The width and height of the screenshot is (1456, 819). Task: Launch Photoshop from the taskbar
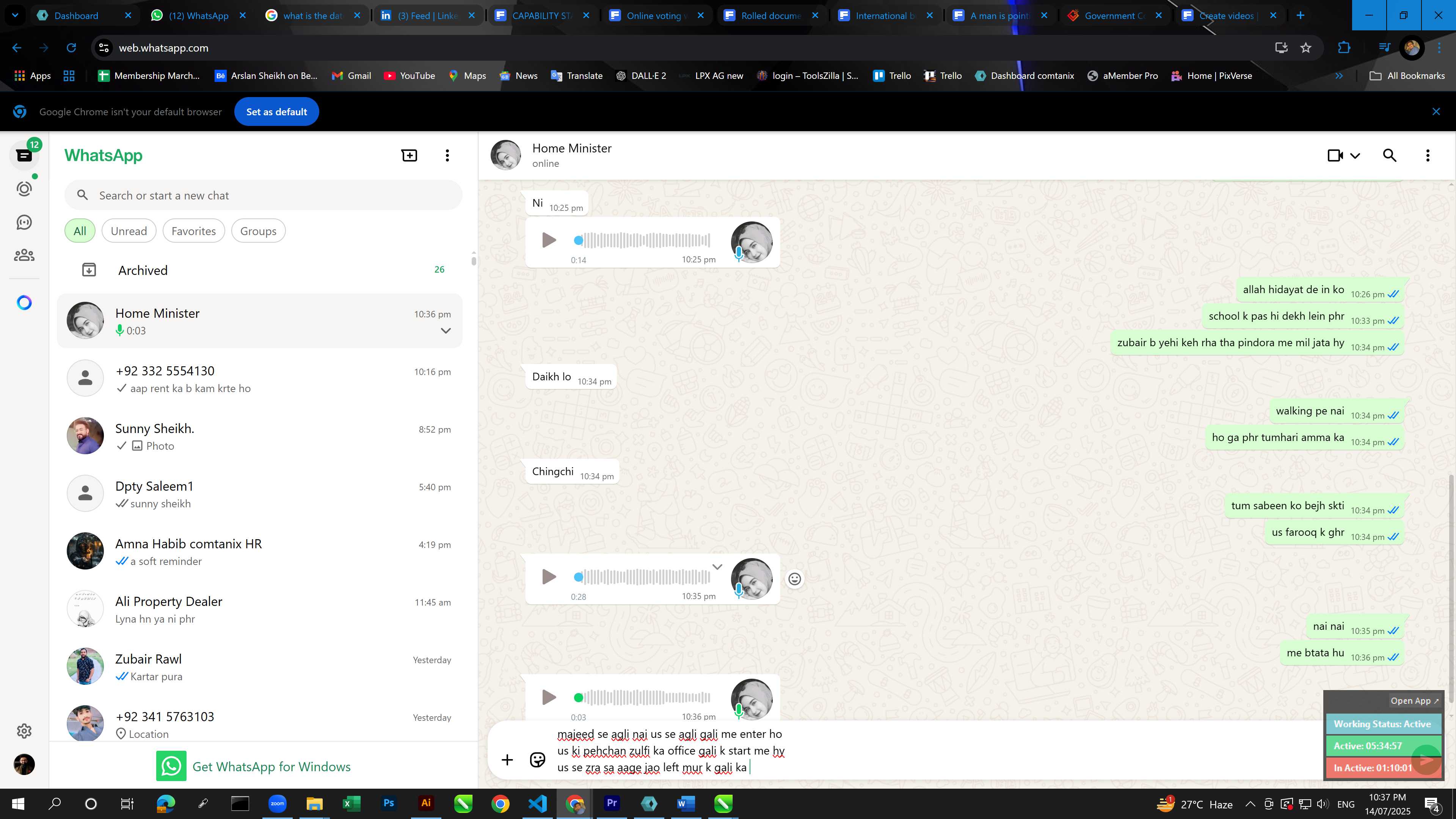coord(388,803)
